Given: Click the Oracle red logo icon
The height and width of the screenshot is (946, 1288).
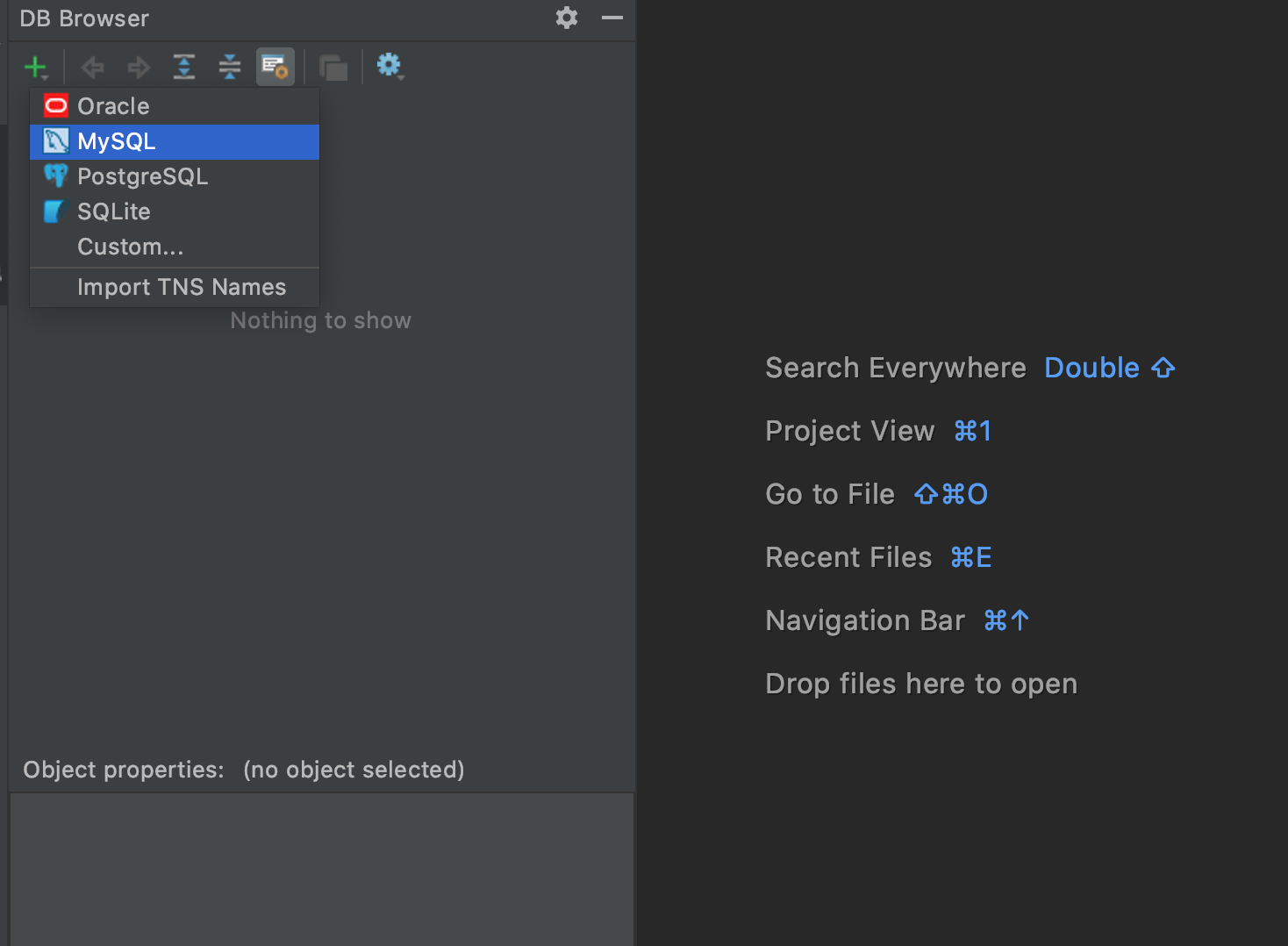Looking at the screenshot, I should pos(56,106).
